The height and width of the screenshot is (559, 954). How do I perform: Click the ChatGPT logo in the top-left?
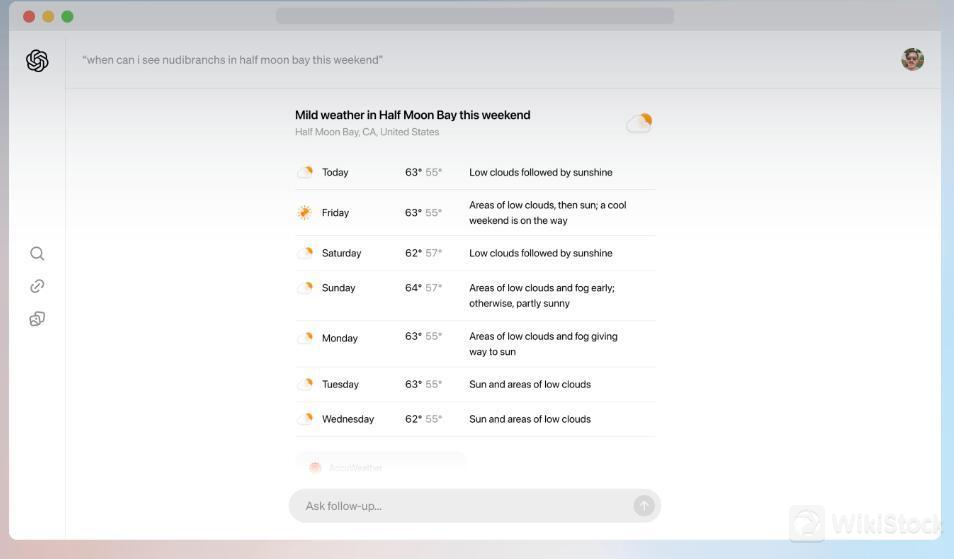point(37,61)
